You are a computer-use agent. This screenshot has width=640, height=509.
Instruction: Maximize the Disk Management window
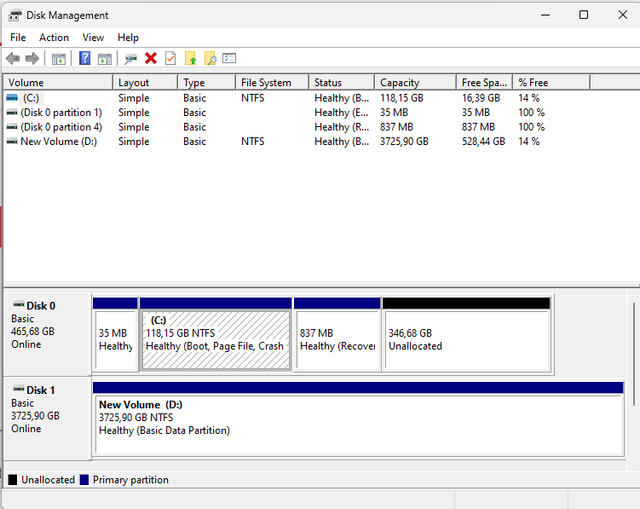point(584,15)
